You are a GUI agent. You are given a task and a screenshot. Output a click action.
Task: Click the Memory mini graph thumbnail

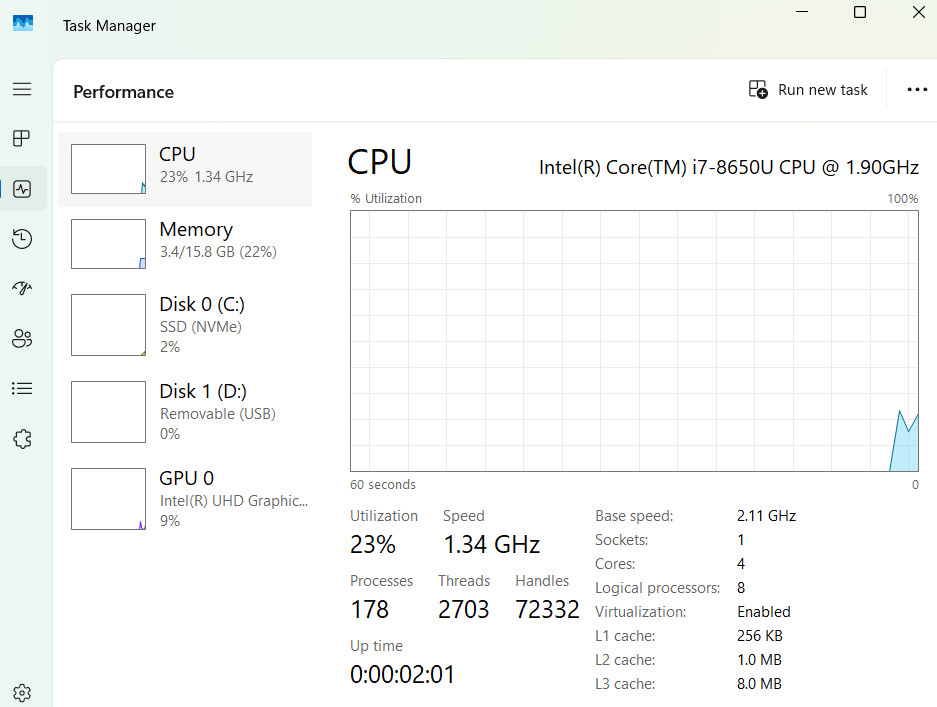108,244
